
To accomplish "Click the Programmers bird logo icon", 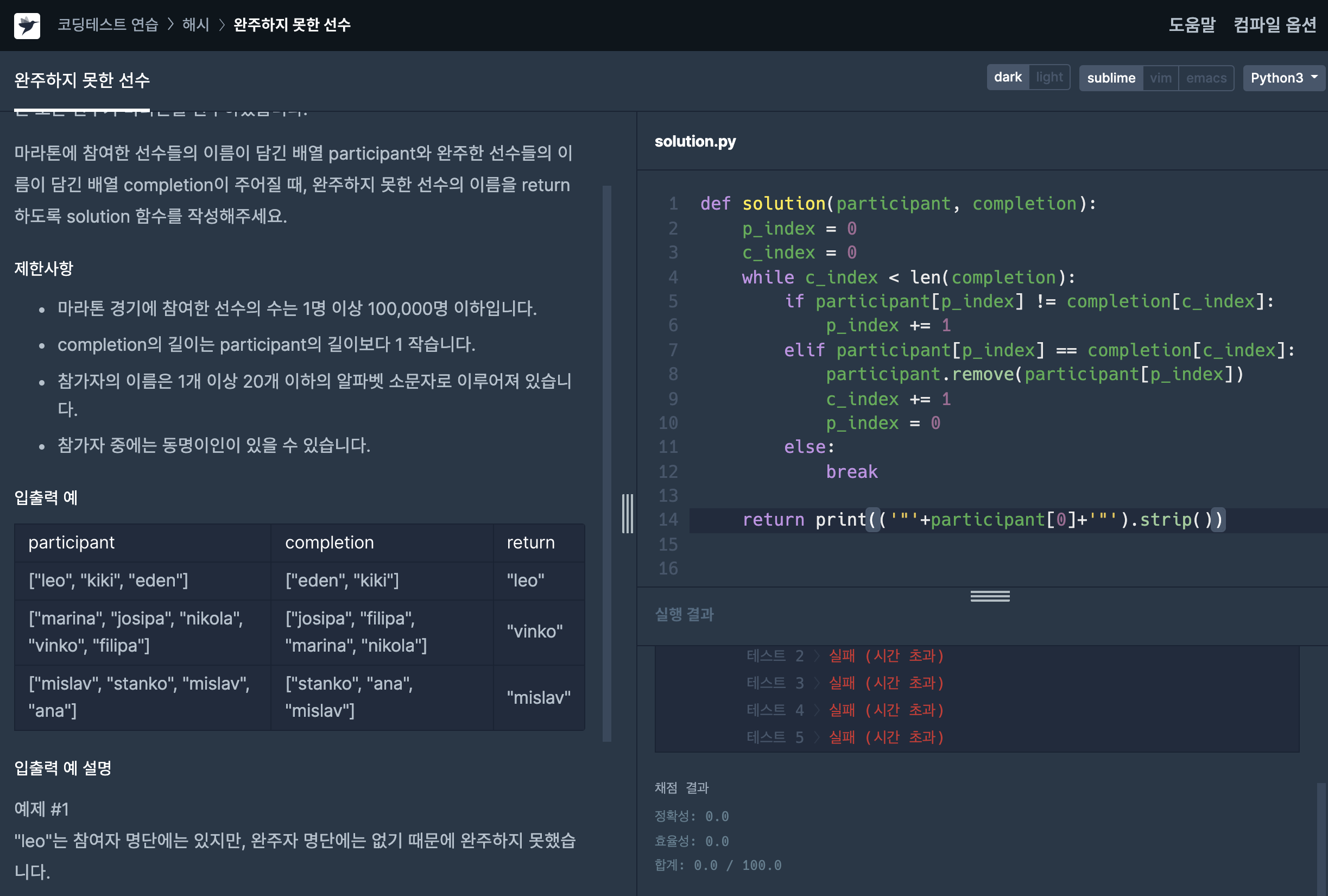I will [x=27, y=26].
